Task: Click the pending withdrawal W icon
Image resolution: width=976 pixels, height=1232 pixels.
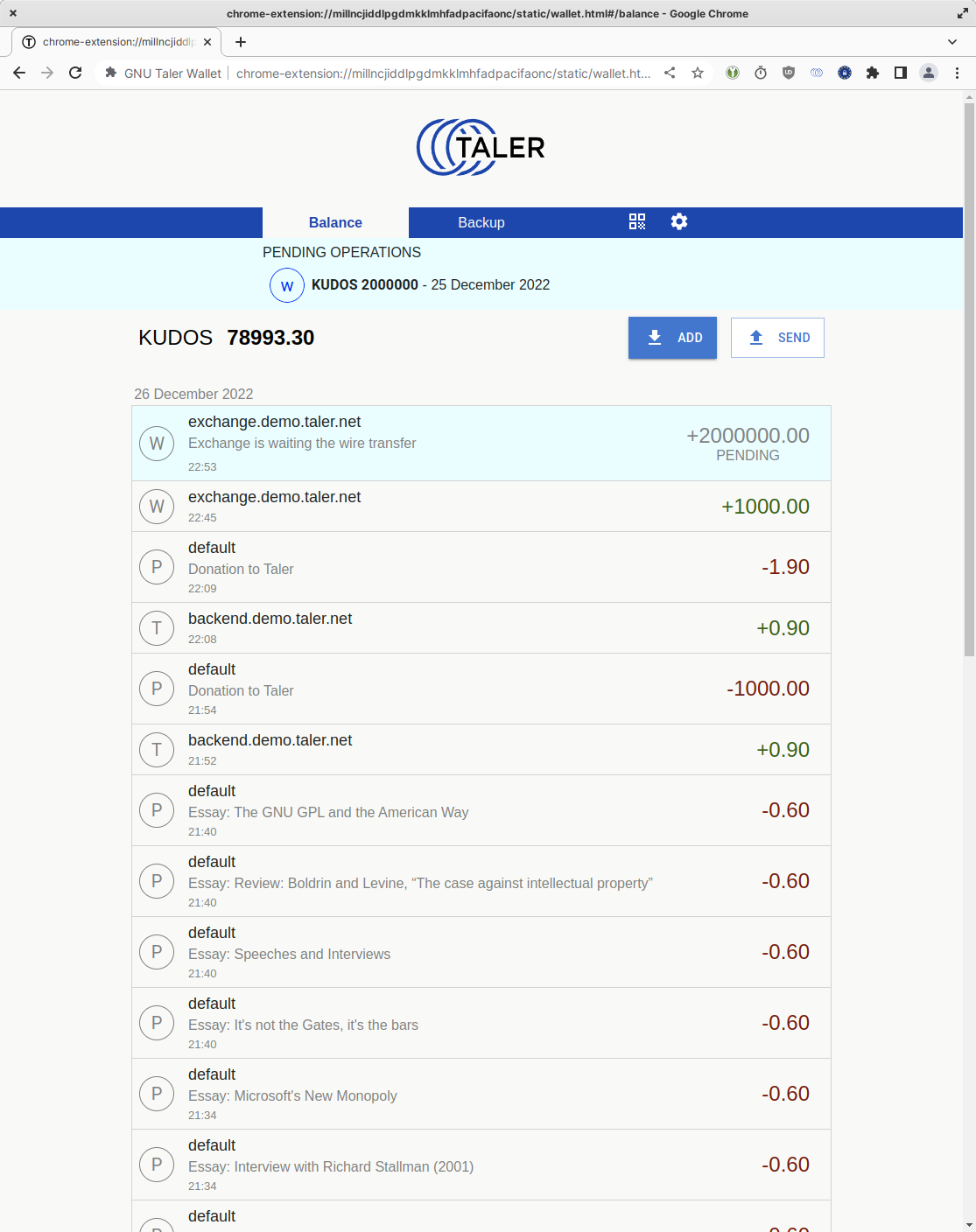Action: coord(287,285)
